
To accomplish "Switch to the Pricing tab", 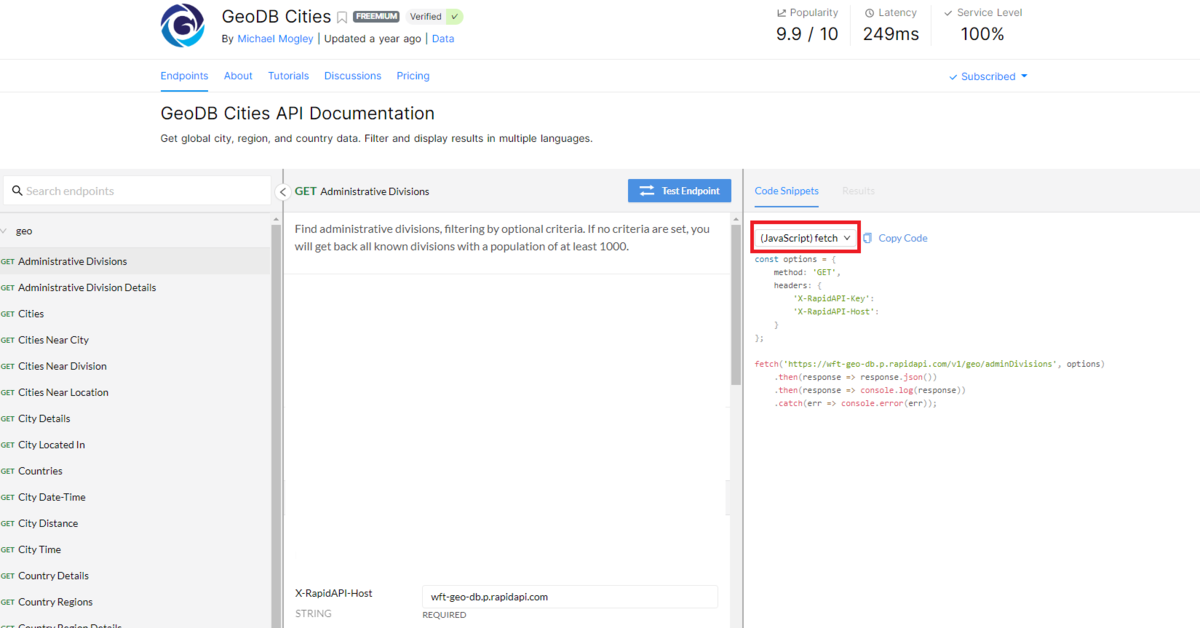I will click(x=412, y=75).
